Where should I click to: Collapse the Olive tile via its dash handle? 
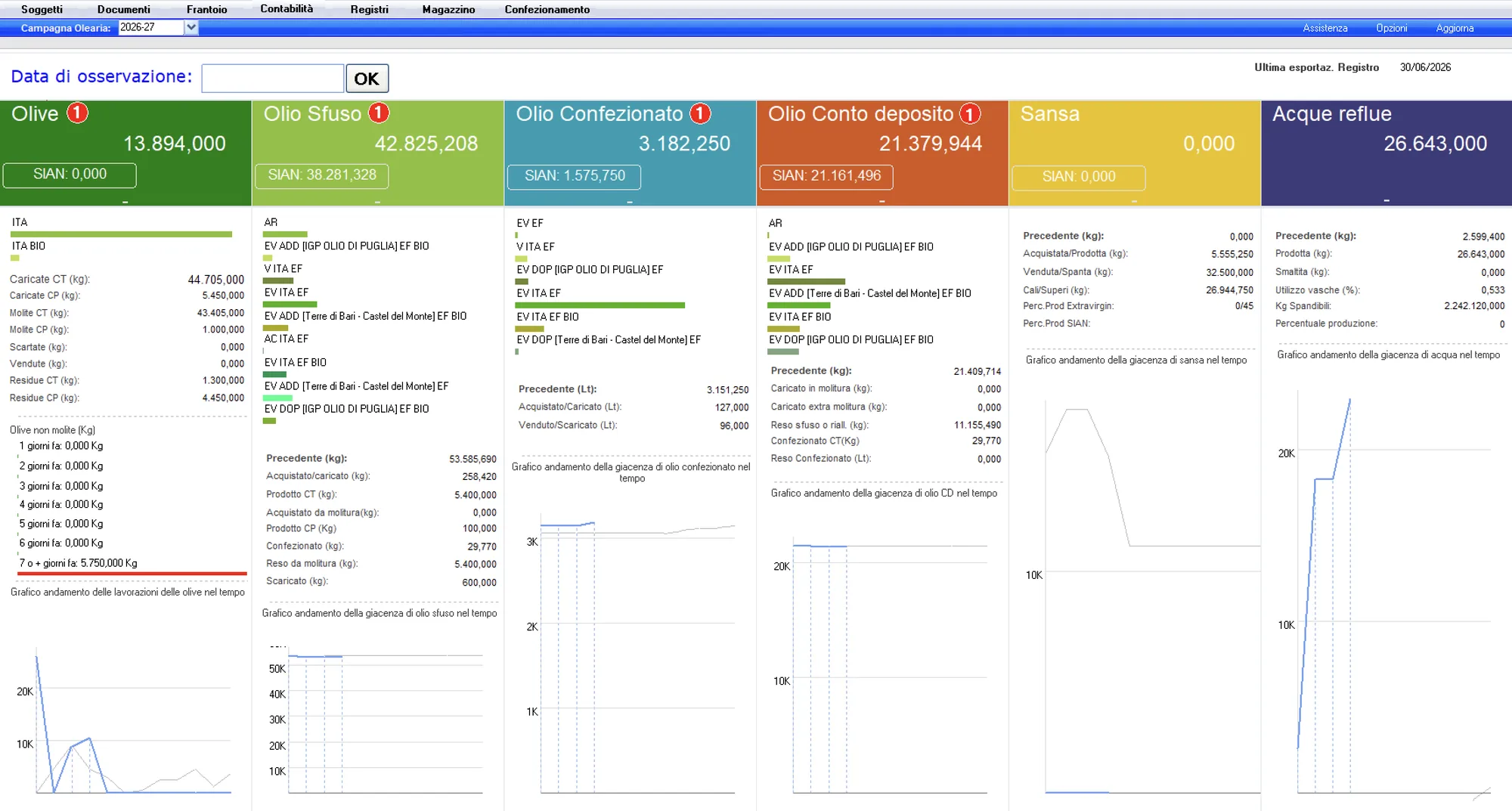(125, 202)
